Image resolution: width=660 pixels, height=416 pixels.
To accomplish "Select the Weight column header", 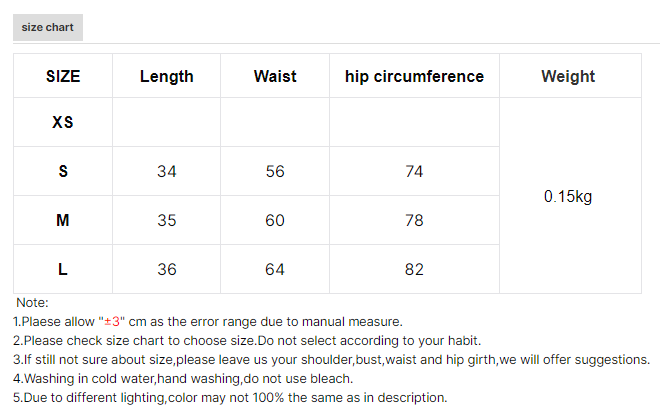I will tap(568, 76).
